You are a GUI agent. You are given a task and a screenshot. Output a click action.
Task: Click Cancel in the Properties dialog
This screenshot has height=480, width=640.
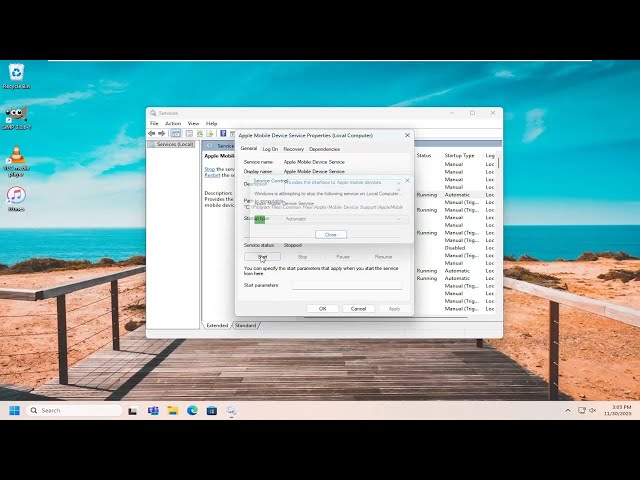click(x=358, y=309)
